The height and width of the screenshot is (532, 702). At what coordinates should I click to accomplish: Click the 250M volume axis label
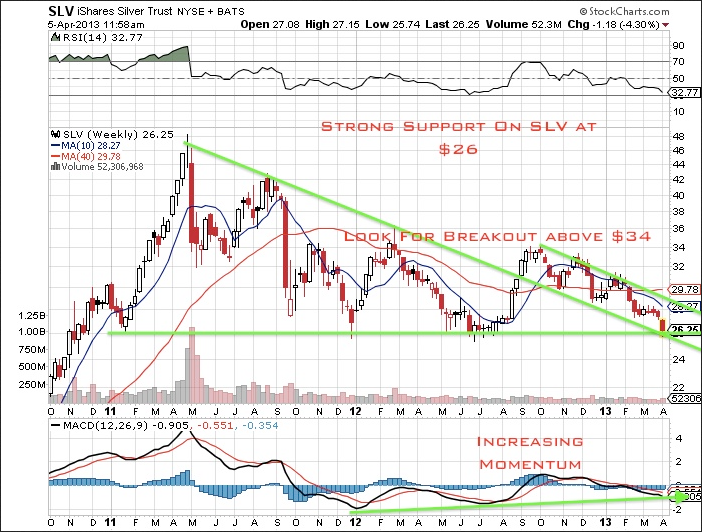coord(32,385)
